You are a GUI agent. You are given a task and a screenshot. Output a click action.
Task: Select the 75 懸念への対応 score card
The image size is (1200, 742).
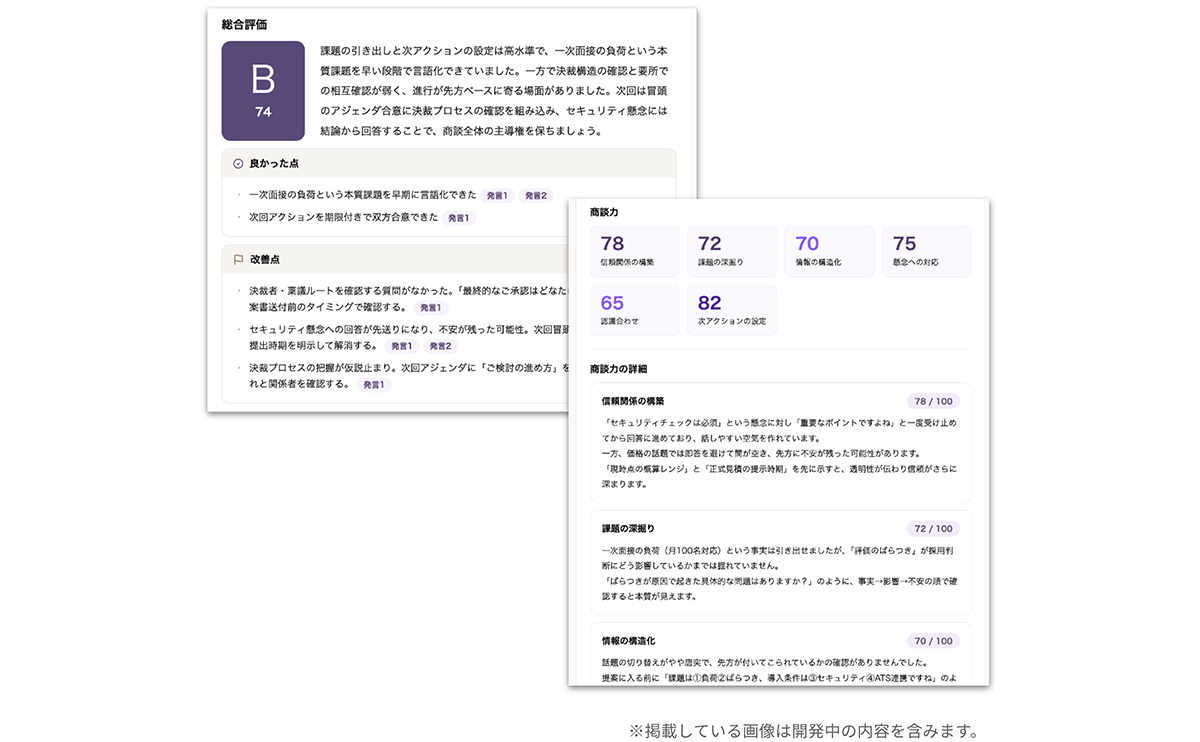click(926, 251)
